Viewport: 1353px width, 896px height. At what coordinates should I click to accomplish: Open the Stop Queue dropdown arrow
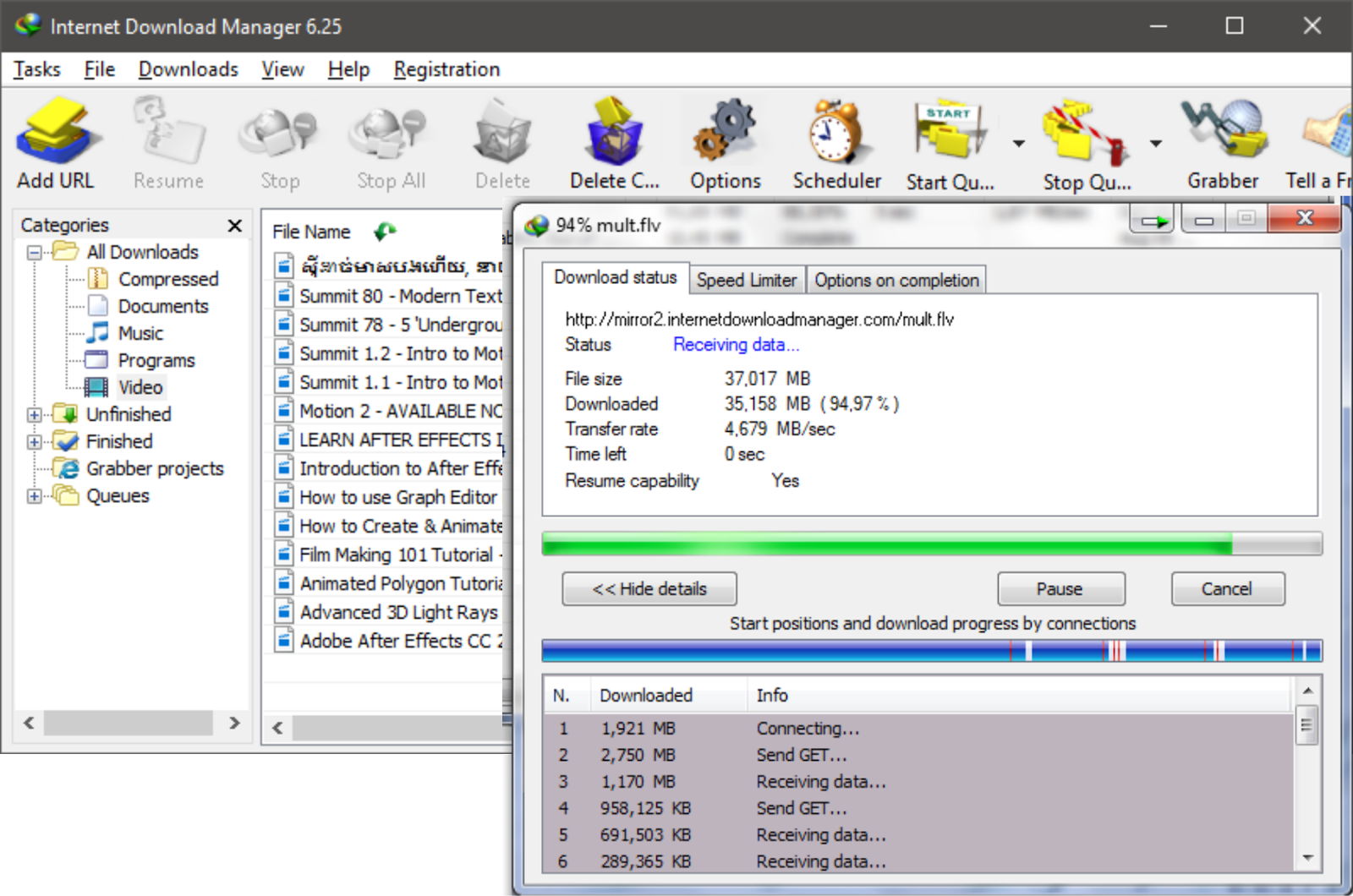point(1155,144)
